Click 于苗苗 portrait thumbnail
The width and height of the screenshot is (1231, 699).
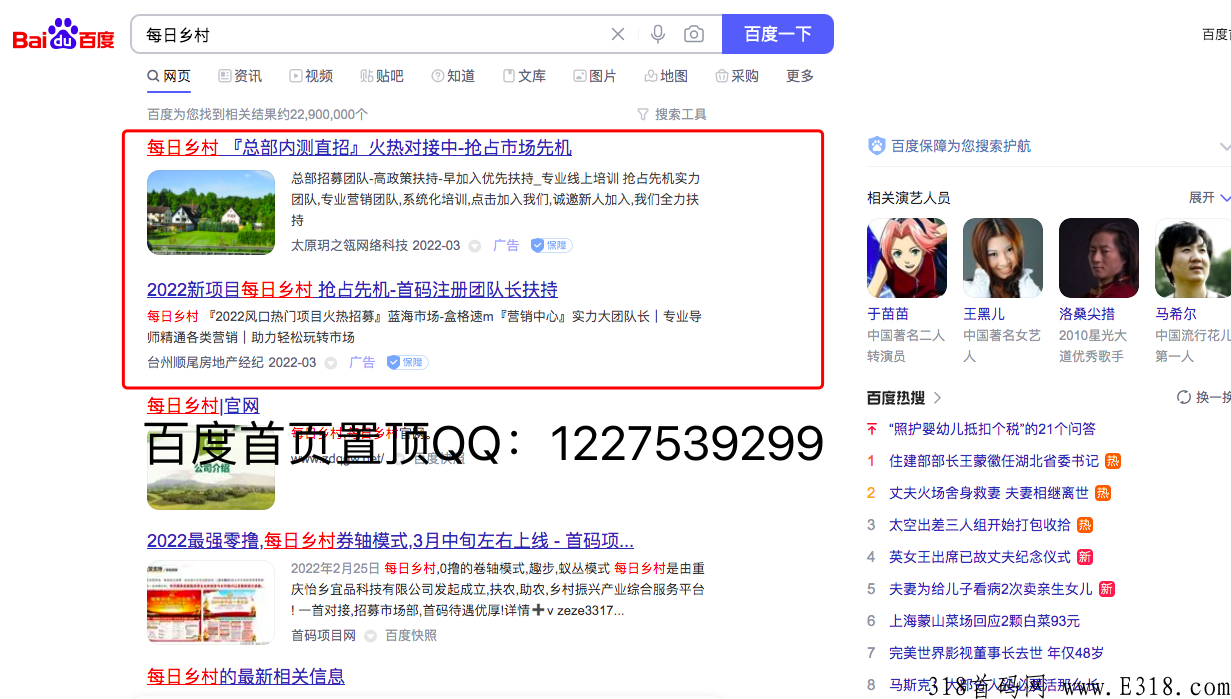click(907, 258)
